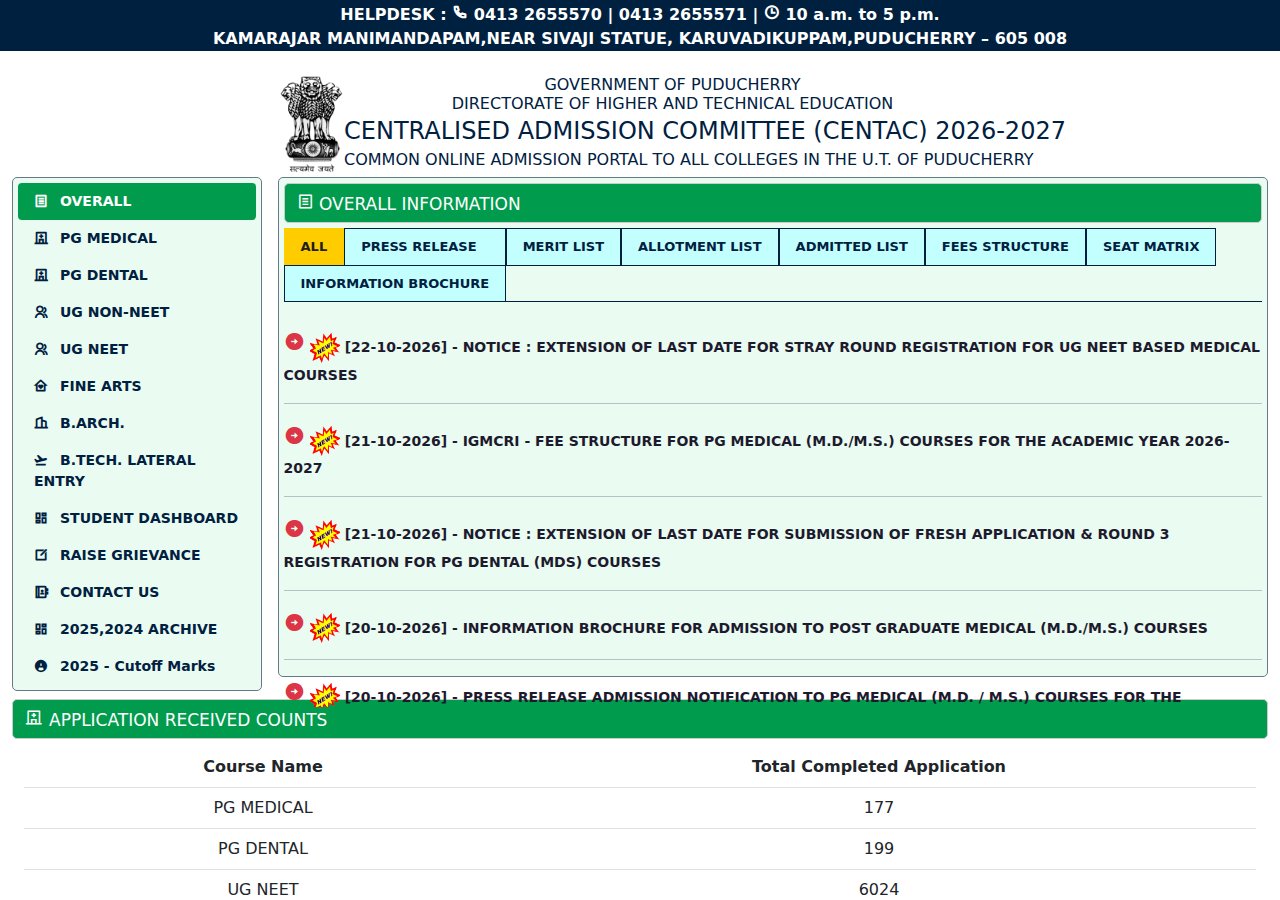The width and height of the screenshot is (1280, 900).
Task: Click the red arrow icon beside the 22-10-2026 stray round notice
Action: click(x=294, y=341)
